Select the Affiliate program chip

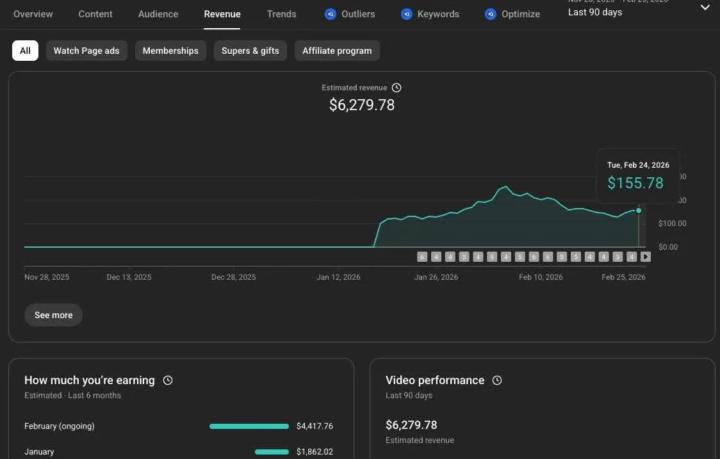point(337,50)
